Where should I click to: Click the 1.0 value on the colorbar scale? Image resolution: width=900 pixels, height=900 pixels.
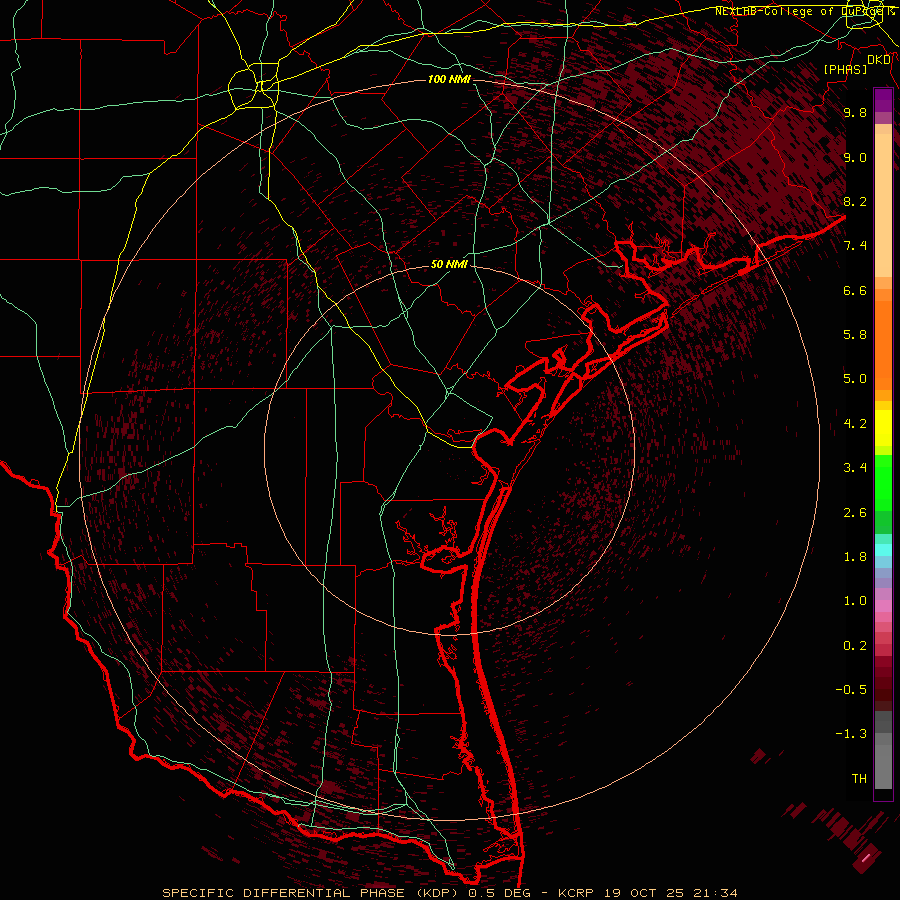pos(855,601)
